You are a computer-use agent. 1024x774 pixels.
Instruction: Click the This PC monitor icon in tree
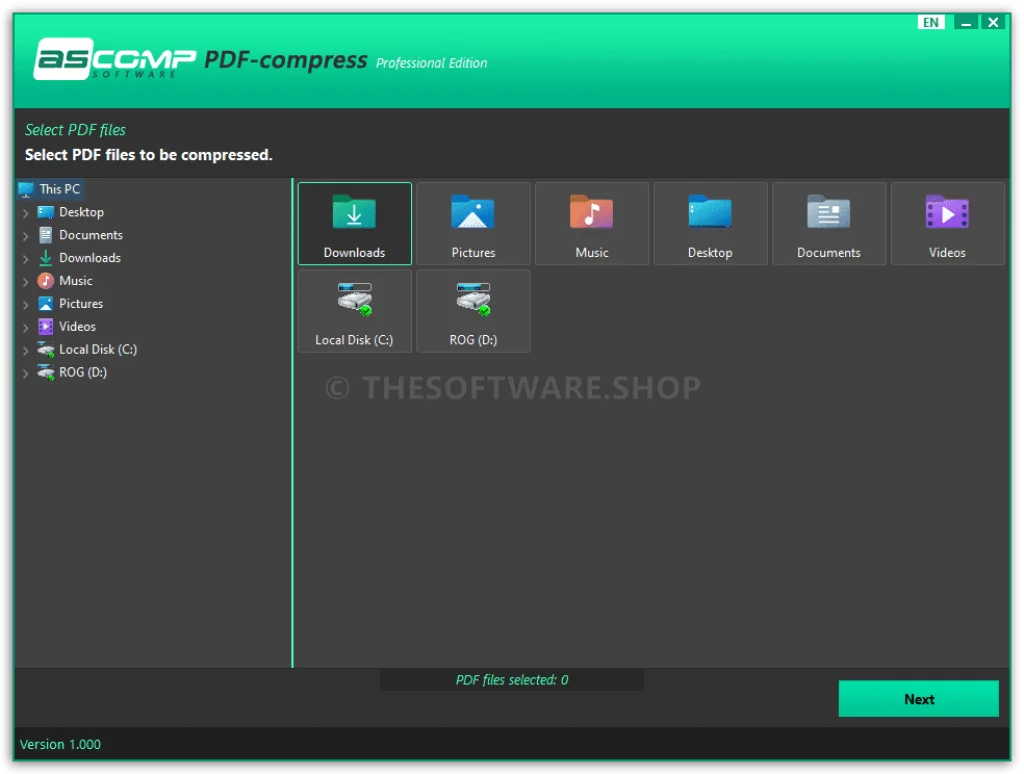pyautogui.click(x=26, y=189)
